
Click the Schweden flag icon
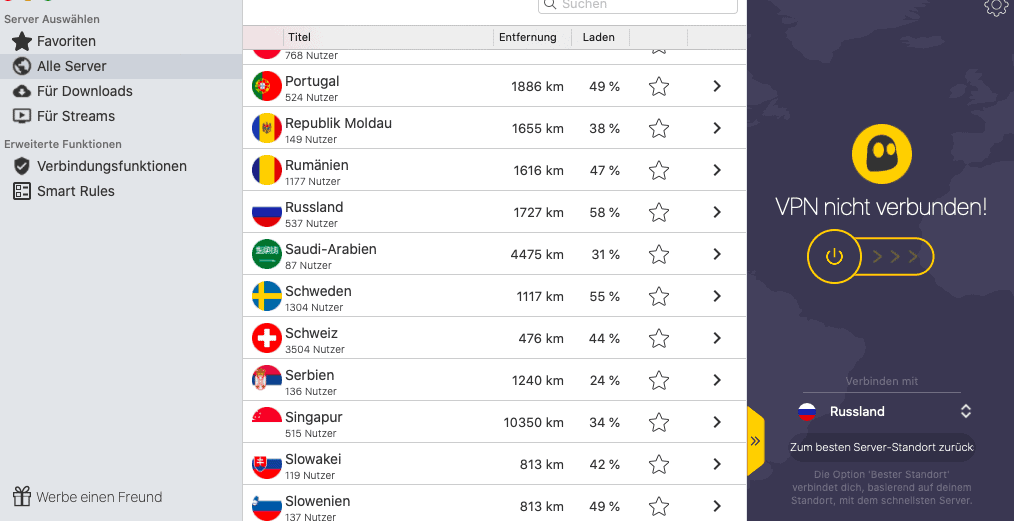pyautogui.click(x=266, y=297)
